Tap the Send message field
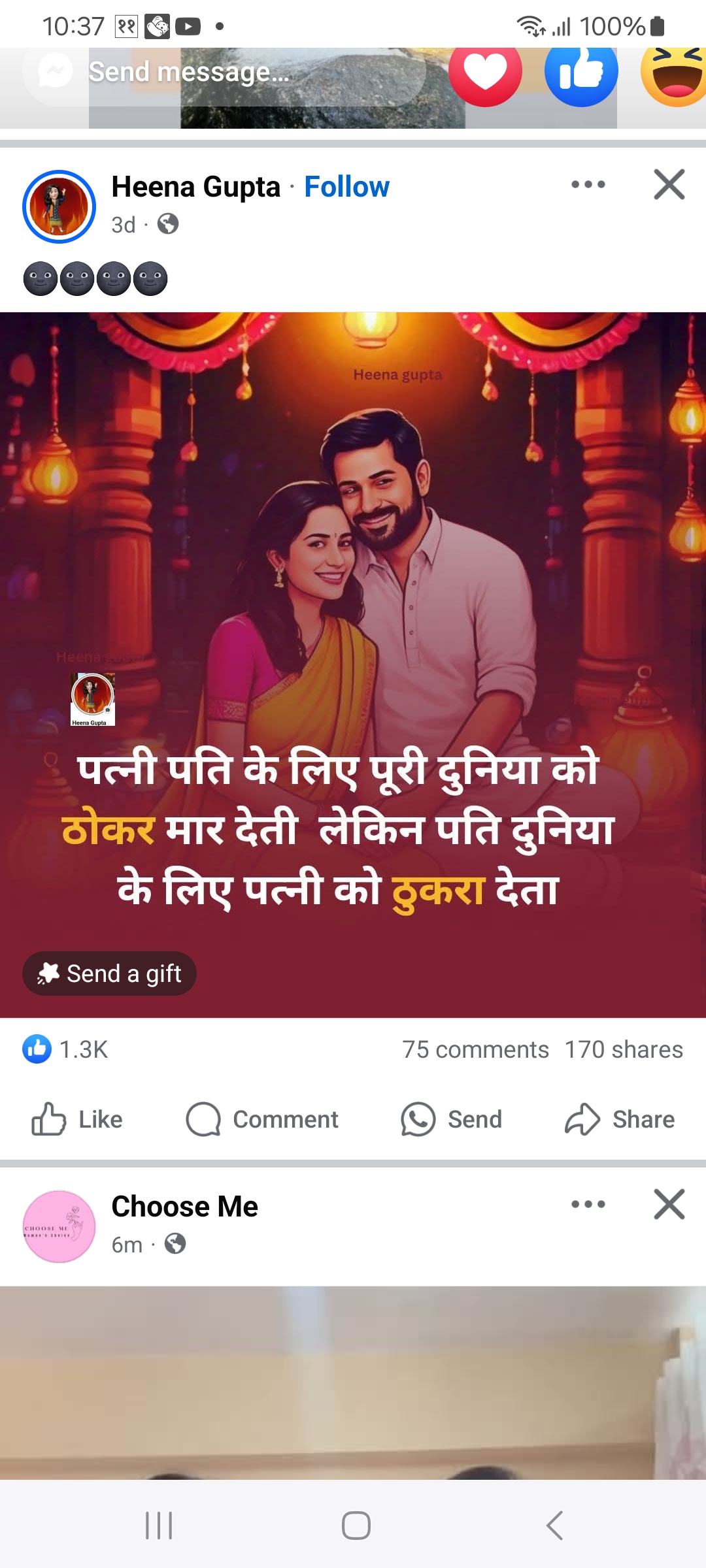Image resolution: width=706 pixels, height=1568 pixels. pos(224,72)
